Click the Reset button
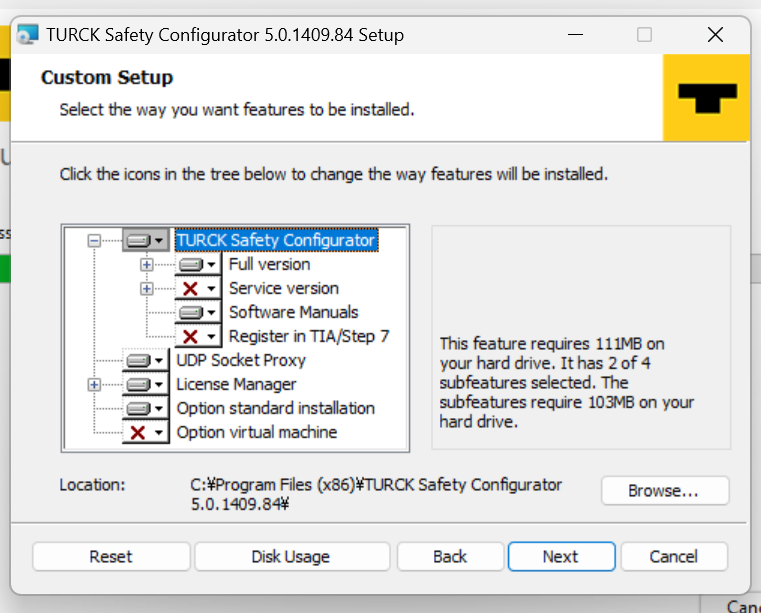The height and width of the screenshot is (613, 761). (111, 557)
